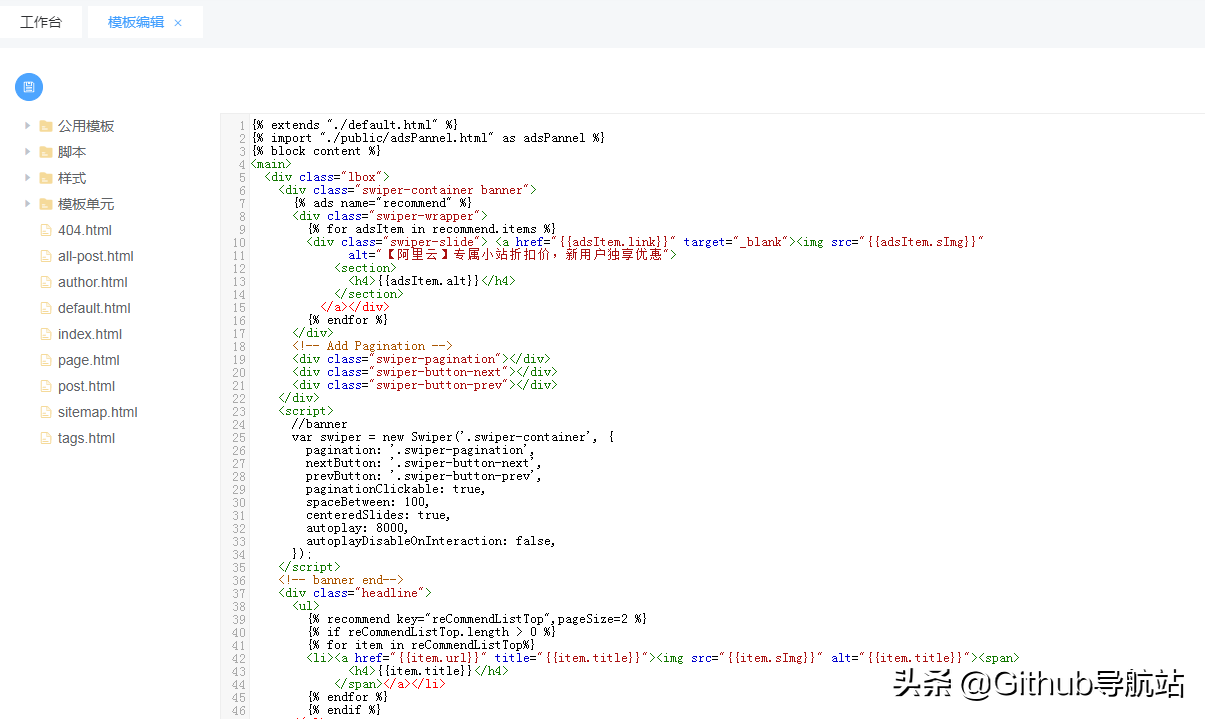Click the 模板单元 folder icon
The image size is (1205, 719).
[46, 204]
